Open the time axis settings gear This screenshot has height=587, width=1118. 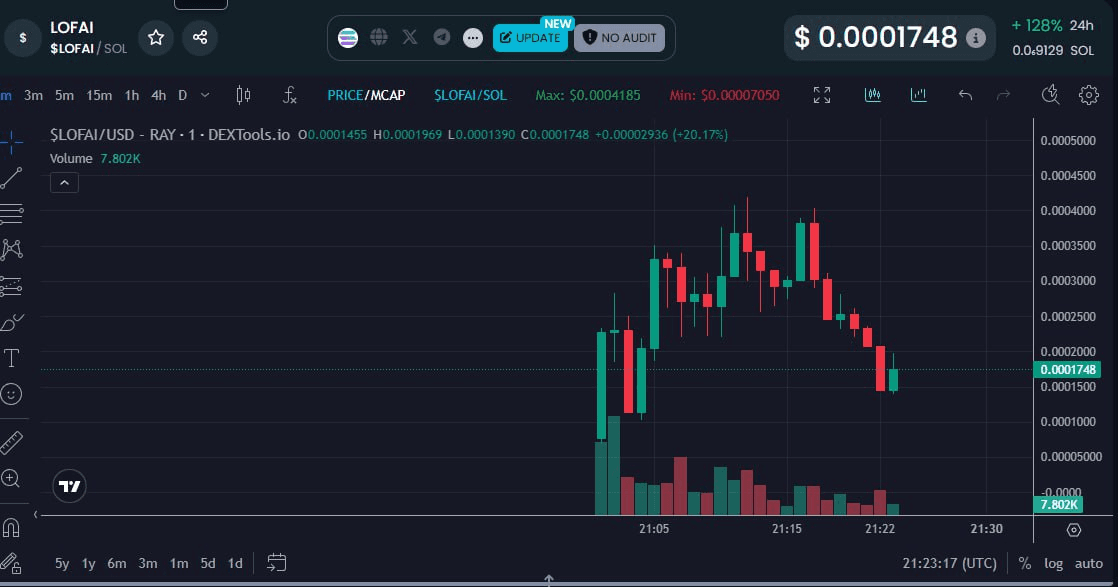coord(1074,530)
